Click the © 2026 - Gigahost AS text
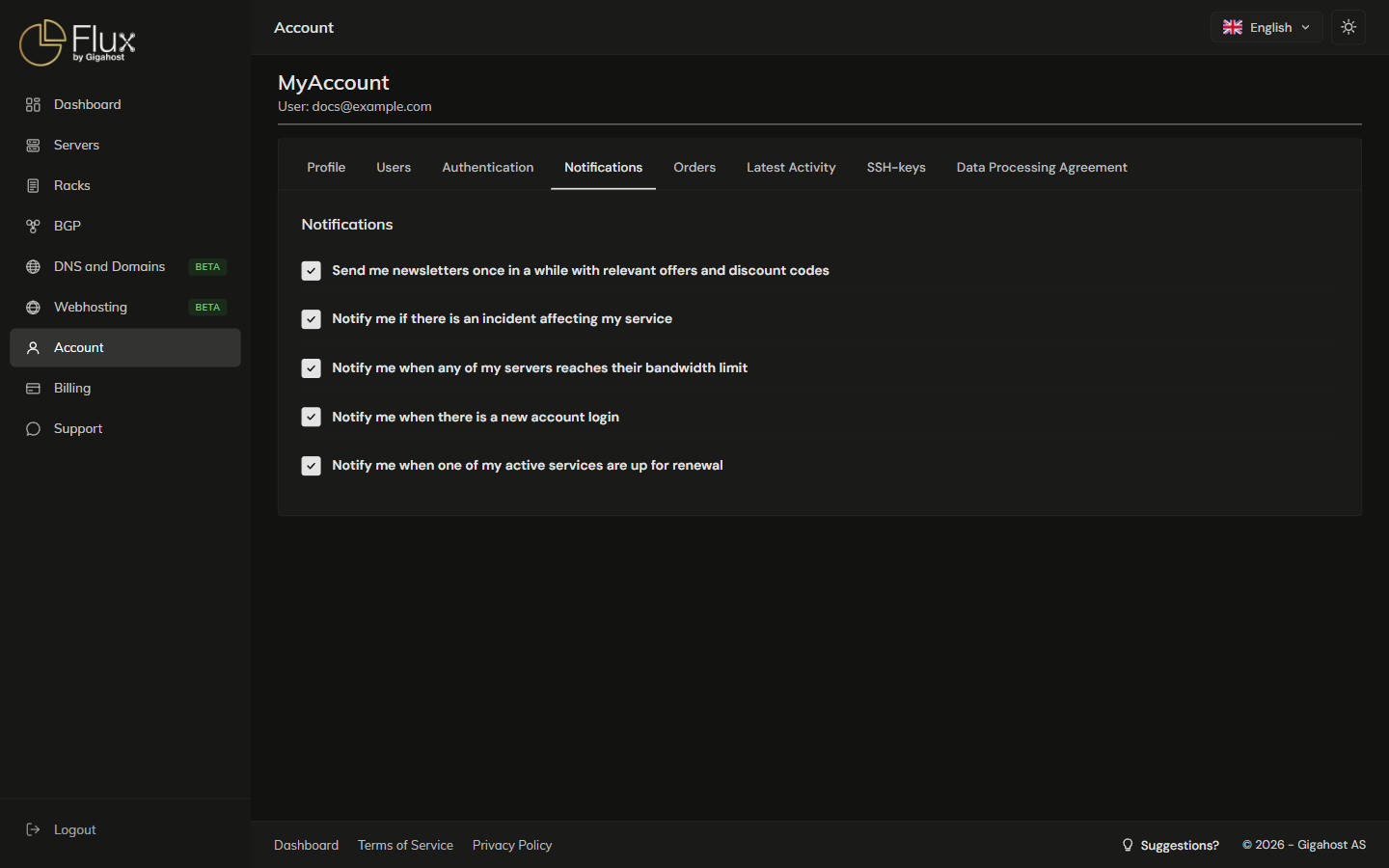Screen dimensions: 1389x868 click(x=1304, y=845)
